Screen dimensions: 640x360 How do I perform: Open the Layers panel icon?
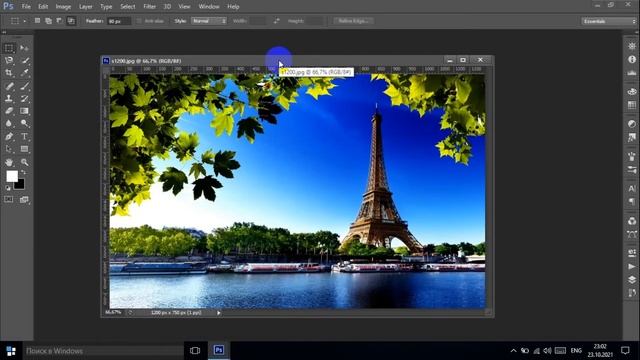point(632,280)
